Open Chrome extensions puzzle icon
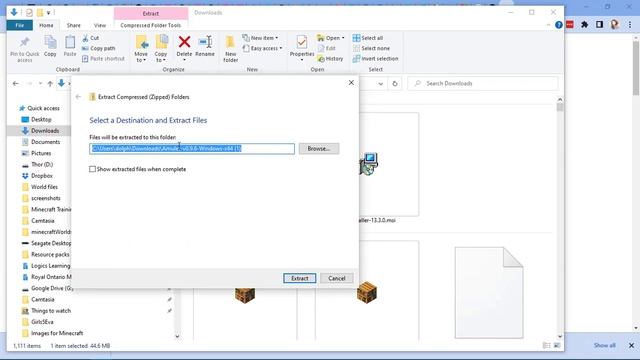This screenshot has width=640, height=360. tap(584, 25)
